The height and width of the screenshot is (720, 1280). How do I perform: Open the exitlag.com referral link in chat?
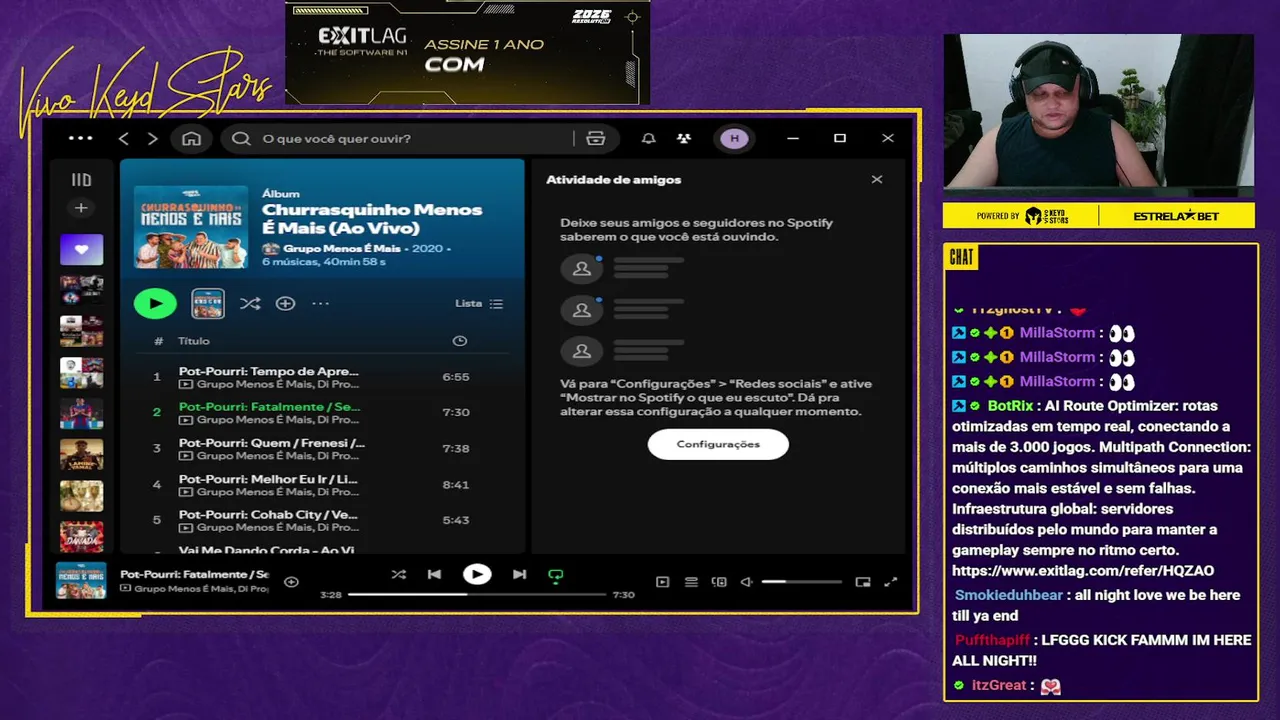coord(1083,571)
